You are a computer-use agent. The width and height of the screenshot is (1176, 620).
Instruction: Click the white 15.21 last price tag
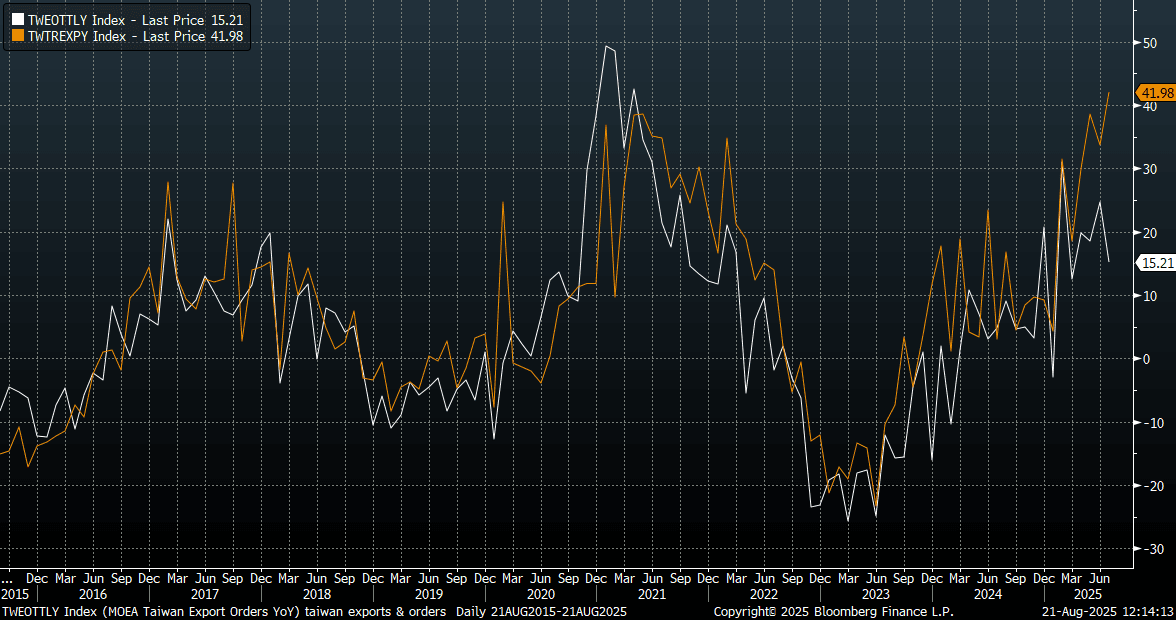(x=1155, y=263)
